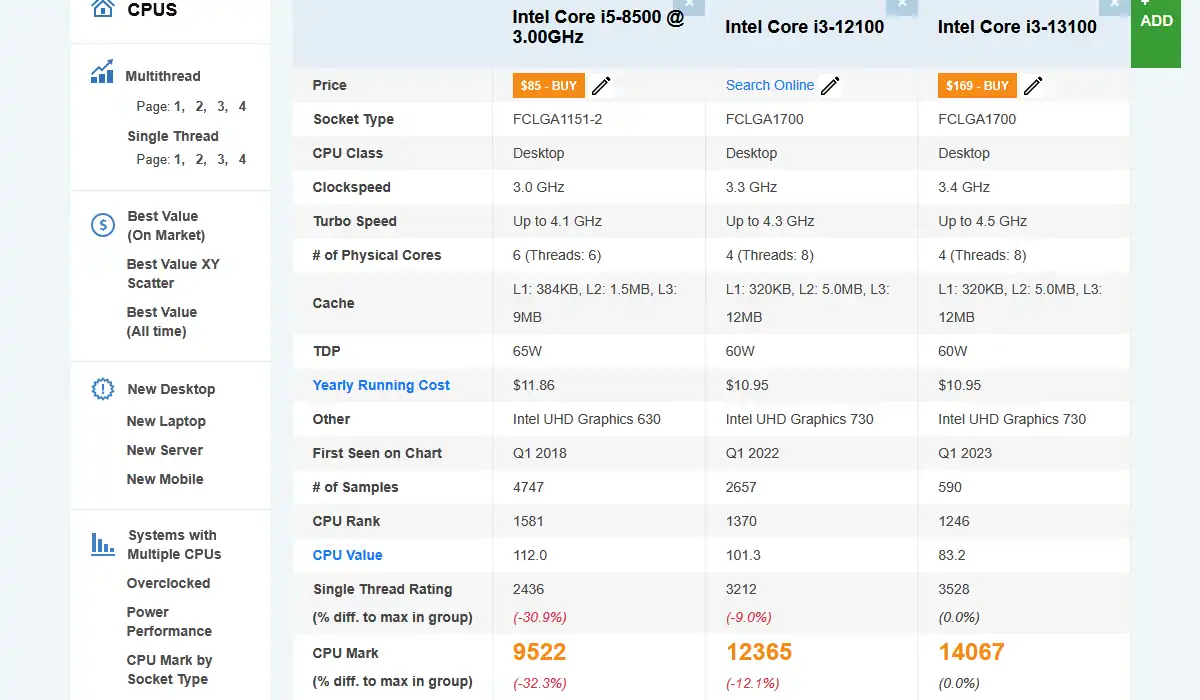1200x700 pixels.
Task: Click the pencil icon next to $169 price
Action: [x=1033, y=86]
